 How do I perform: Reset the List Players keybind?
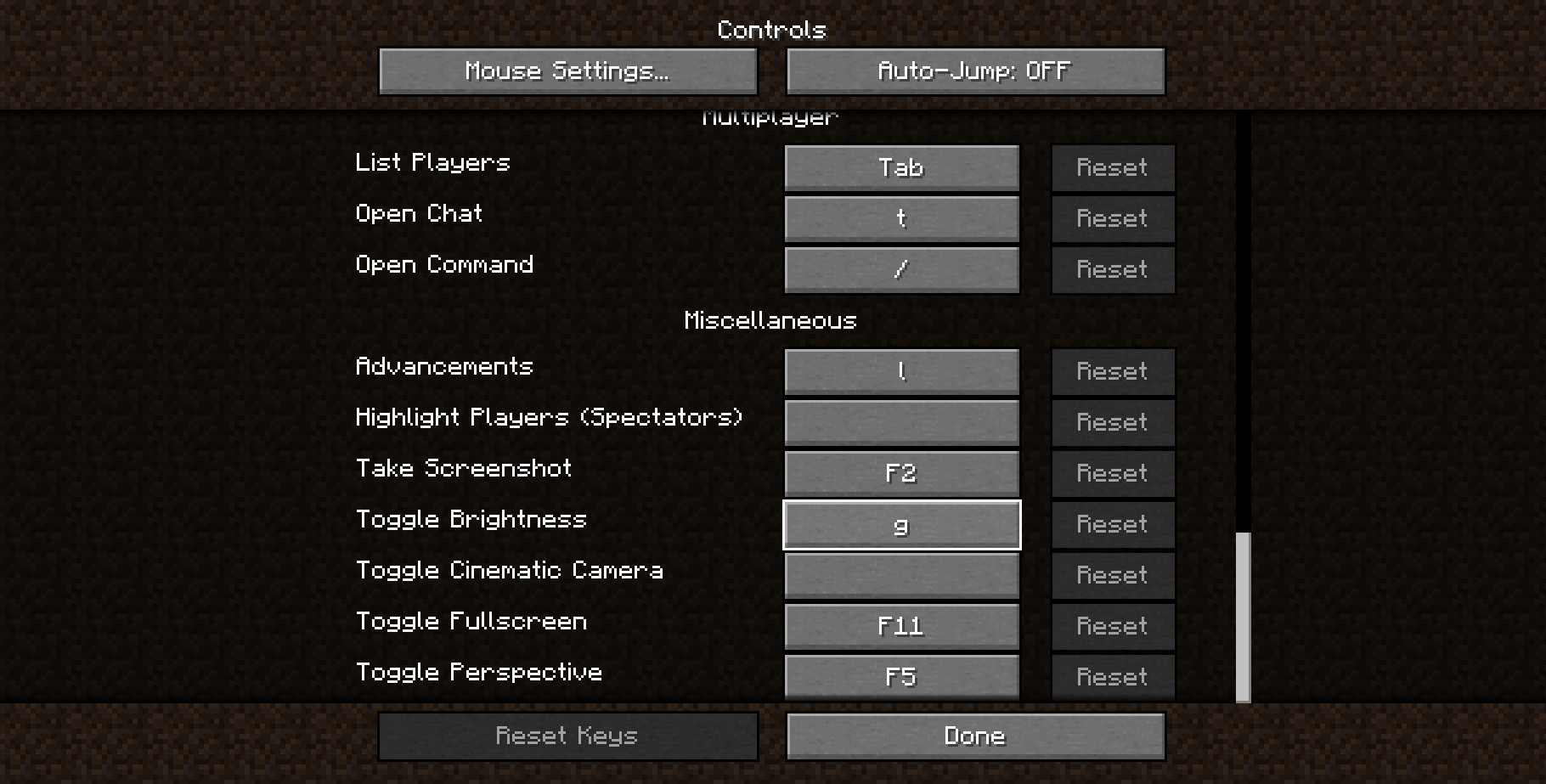(1113, 167)
